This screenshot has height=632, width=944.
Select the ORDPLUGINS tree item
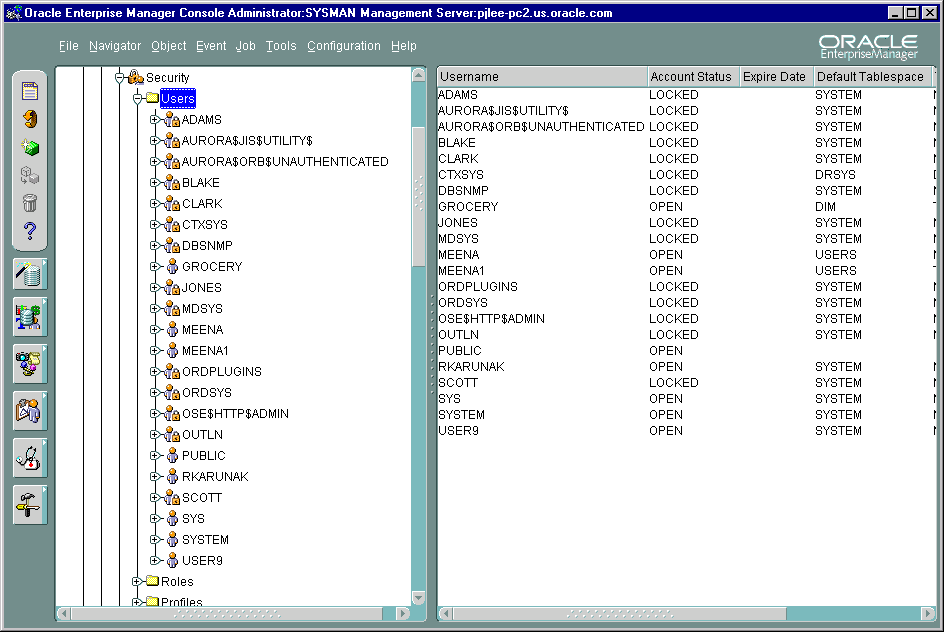tap(222, 371)
